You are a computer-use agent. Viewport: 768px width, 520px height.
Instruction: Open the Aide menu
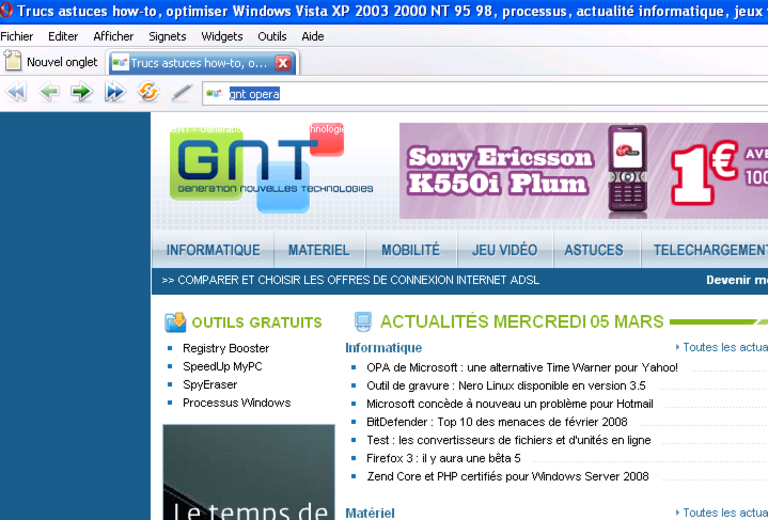pos(312,36)
